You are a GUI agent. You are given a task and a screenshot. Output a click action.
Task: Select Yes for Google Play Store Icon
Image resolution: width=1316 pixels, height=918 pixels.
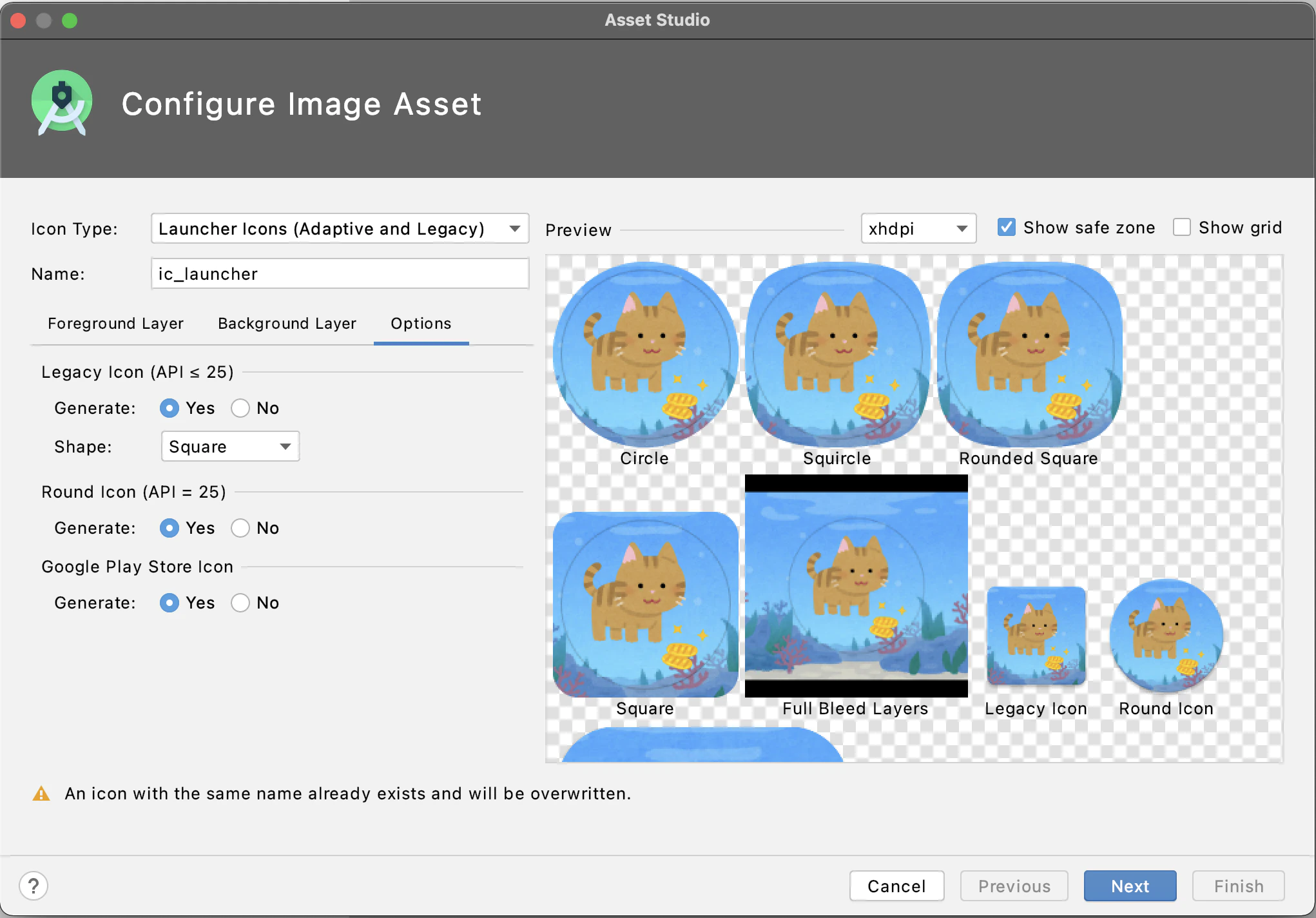pyautogui.click(x=169, y=603)
